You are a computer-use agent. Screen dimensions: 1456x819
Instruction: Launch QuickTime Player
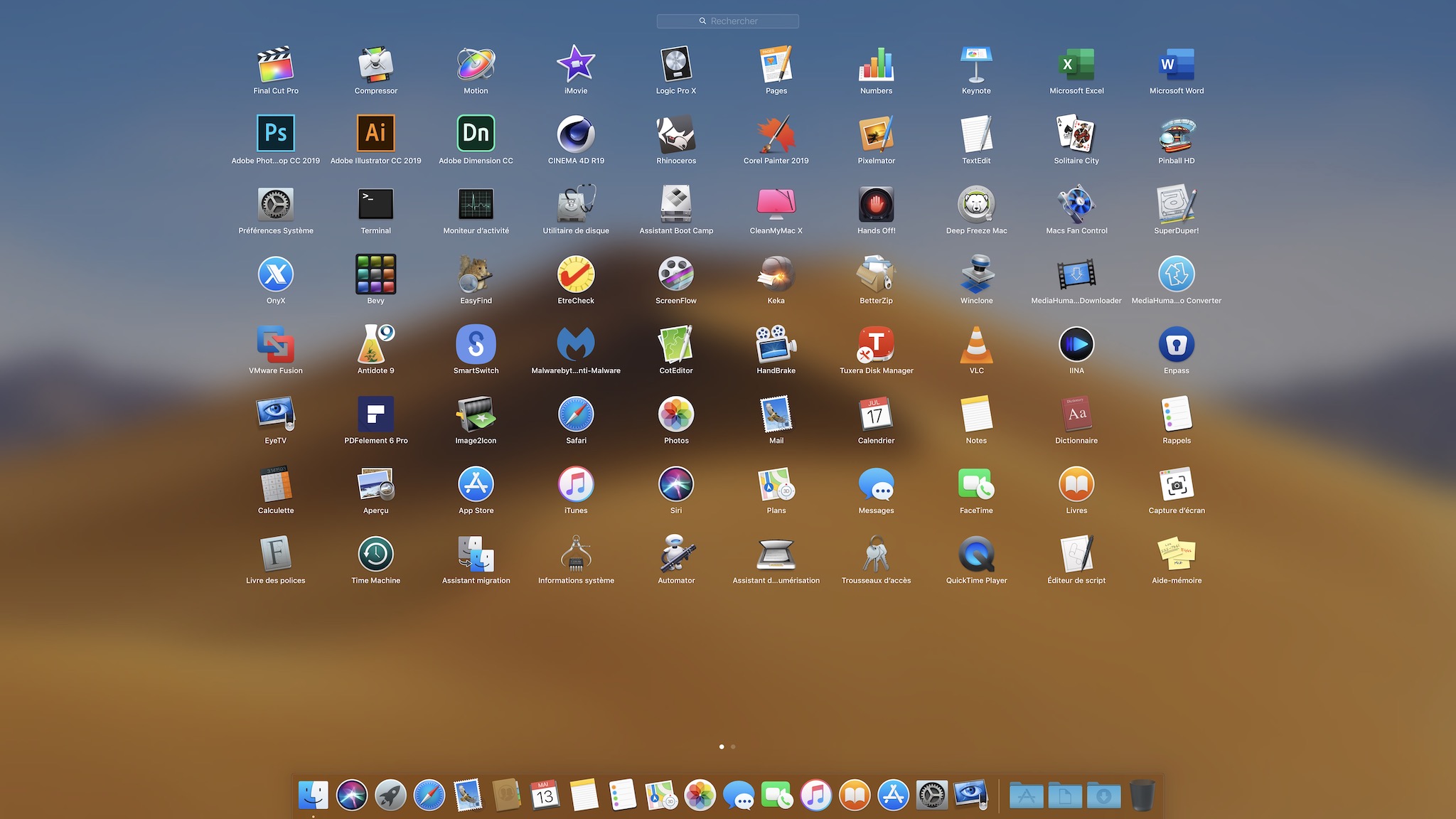point(976,554)
